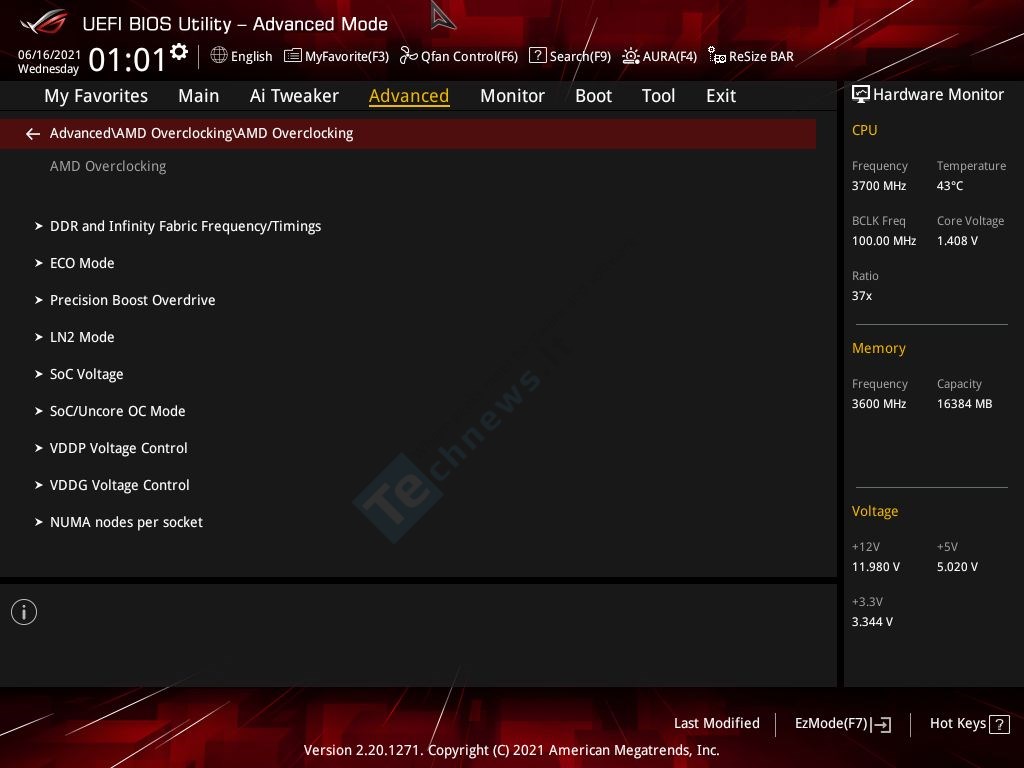This screenshot has width=1024, height=768.
Task: Expand DDR and Infinity Fabric Frequency/Timings arrow
Action: 39,226
